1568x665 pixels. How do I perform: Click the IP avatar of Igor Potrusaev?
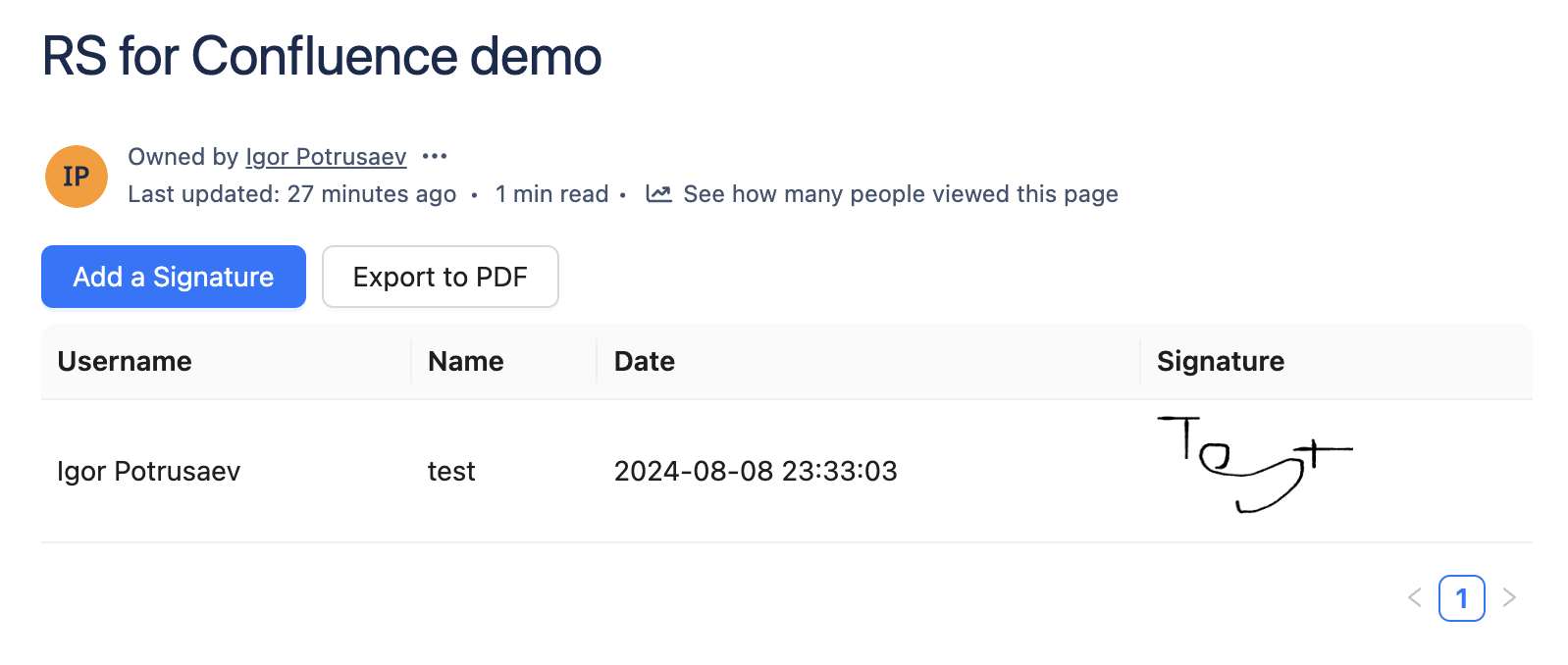(75, 177)
